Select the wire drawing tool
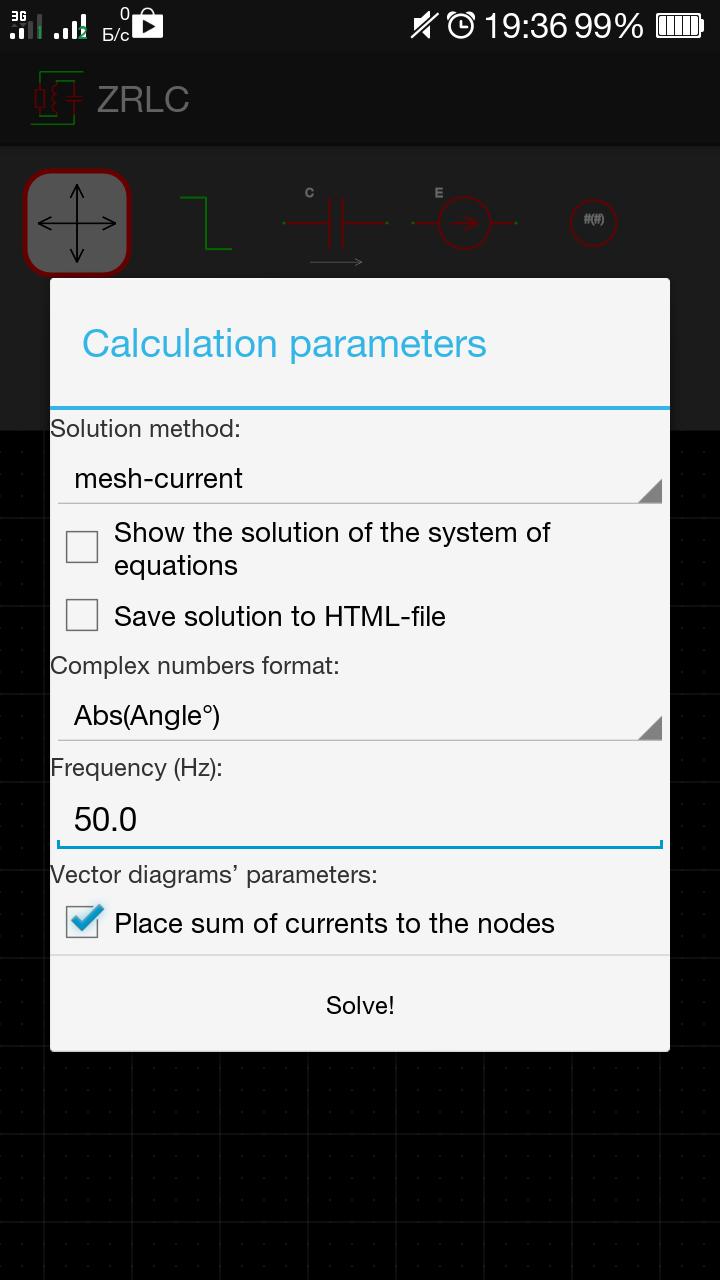The width and height of the screenshot is (720, 1280). point(208,222)
